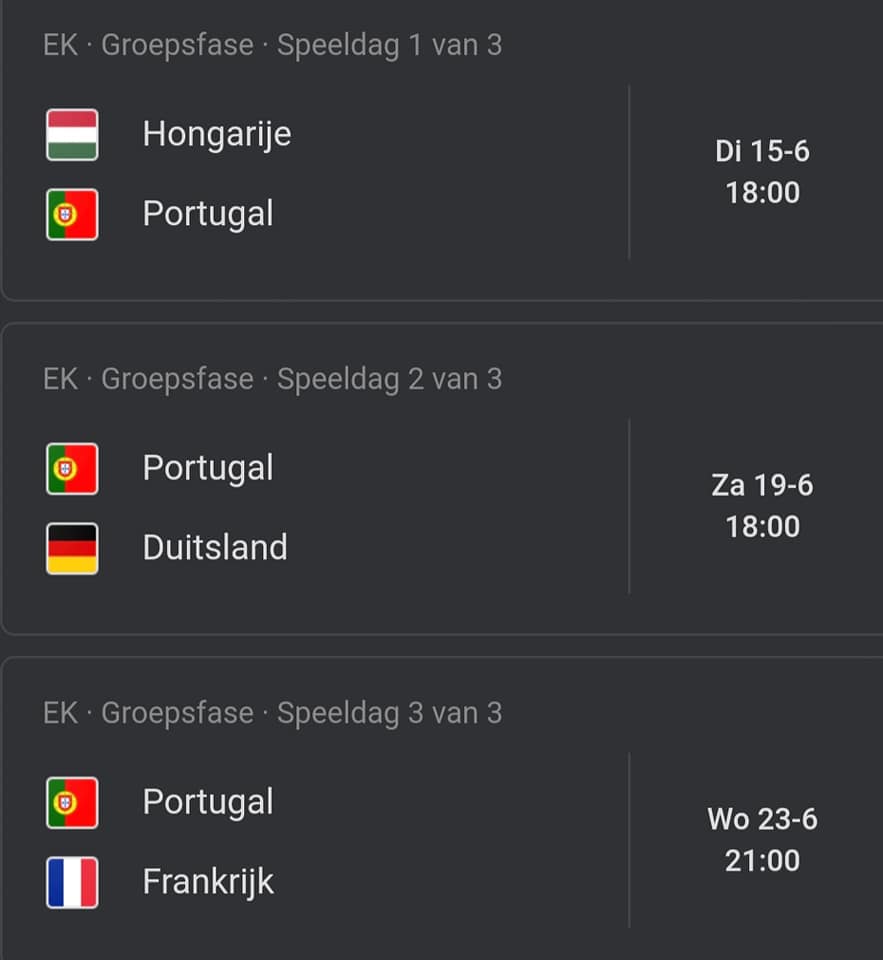This screenshot has height=960, width=883.
Task: Click Portugal flag in Speeldag 1 match
Action: [72, 214]
